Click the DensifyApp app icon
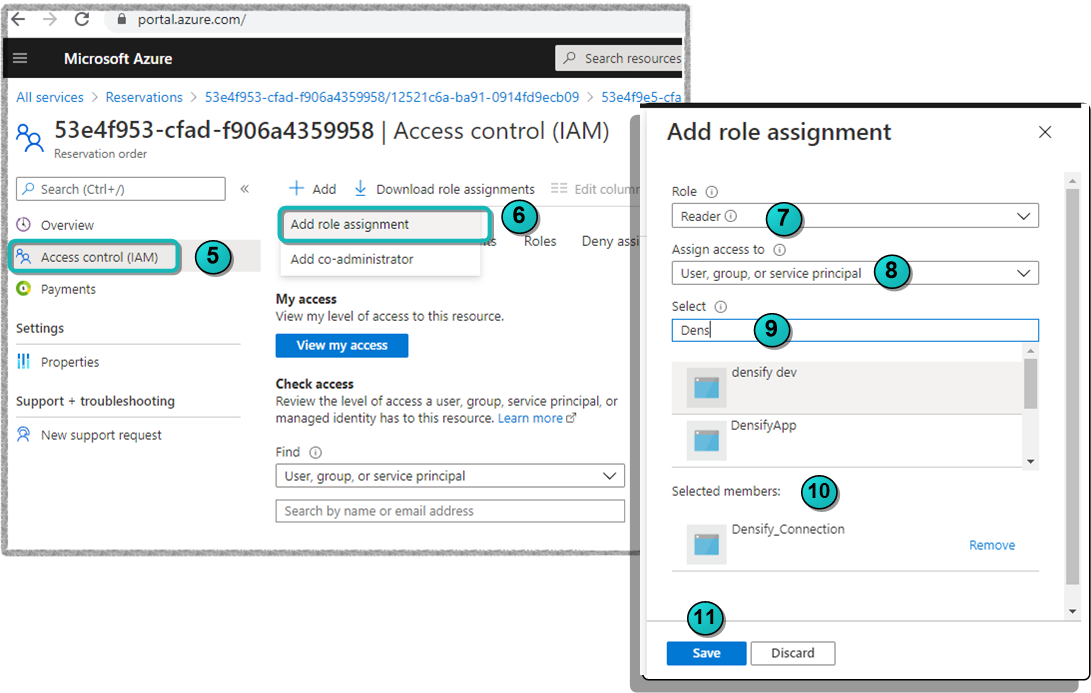This screenshot has width=1091, height=693. [706, 441]
